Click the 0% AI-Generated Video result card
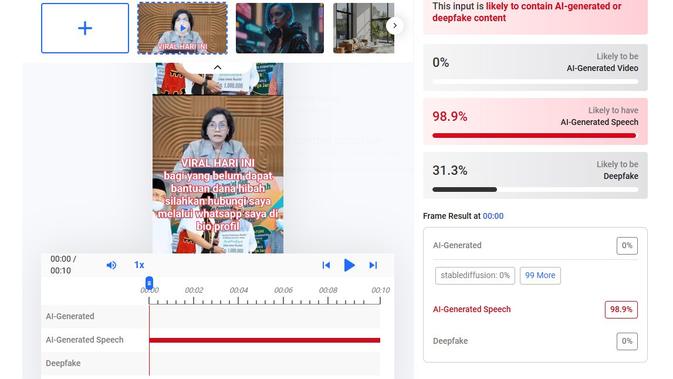Image resolution: width=673 pixels, height=379 pixels. pos(535,67)
